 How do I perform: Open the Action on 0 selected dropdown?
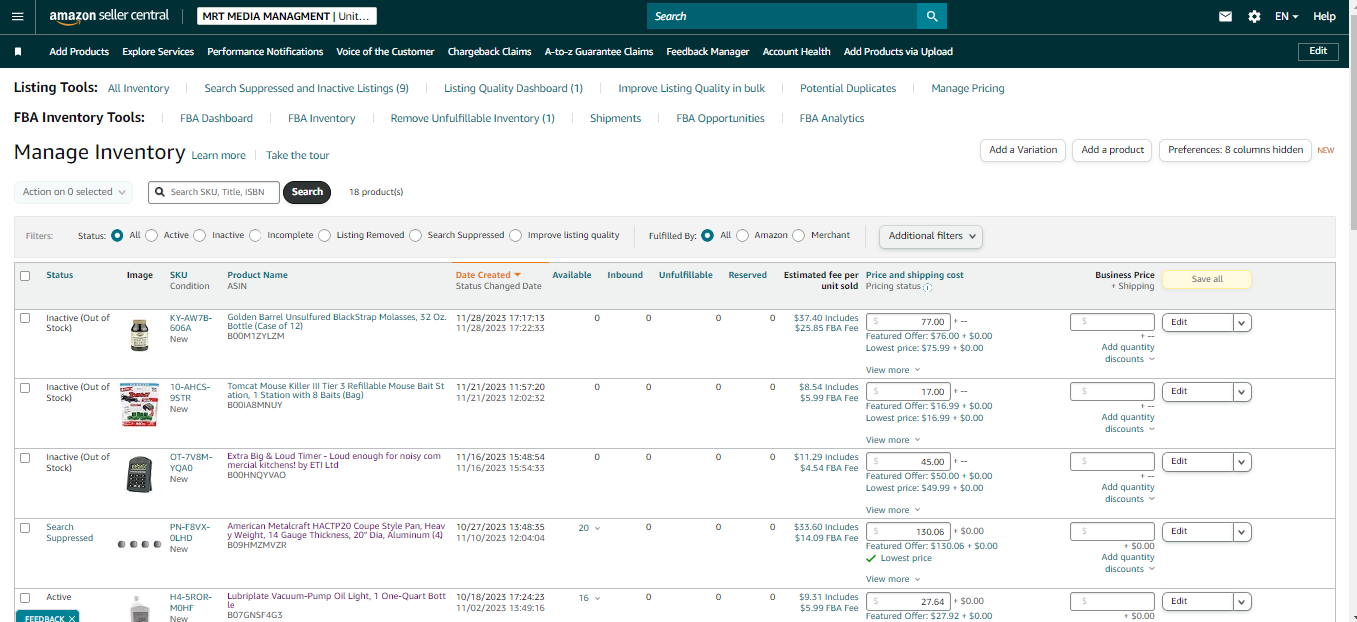(x=74, y=192)
